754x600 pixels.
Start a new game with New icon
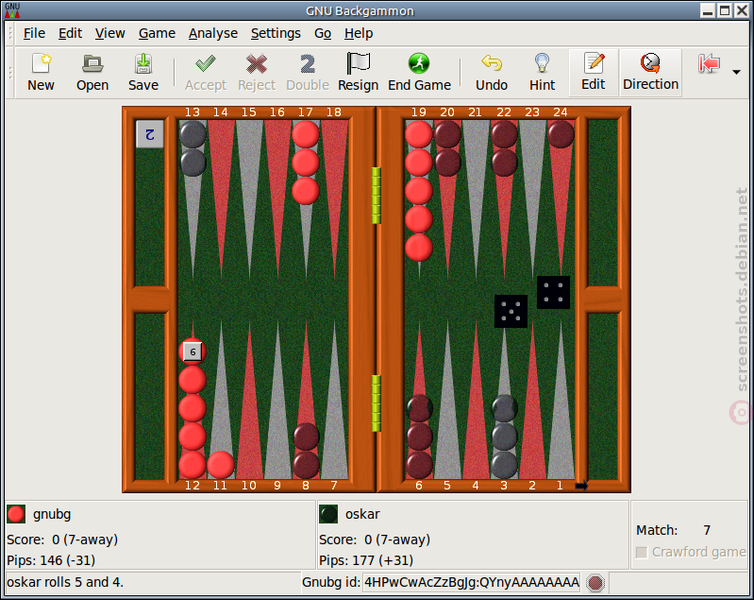(x=41, y=72)
